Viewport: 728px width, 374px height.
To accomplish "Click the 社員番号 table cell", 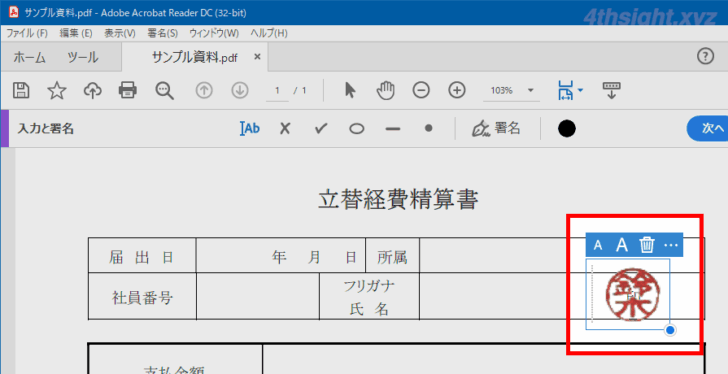I will tap(142, 297).
